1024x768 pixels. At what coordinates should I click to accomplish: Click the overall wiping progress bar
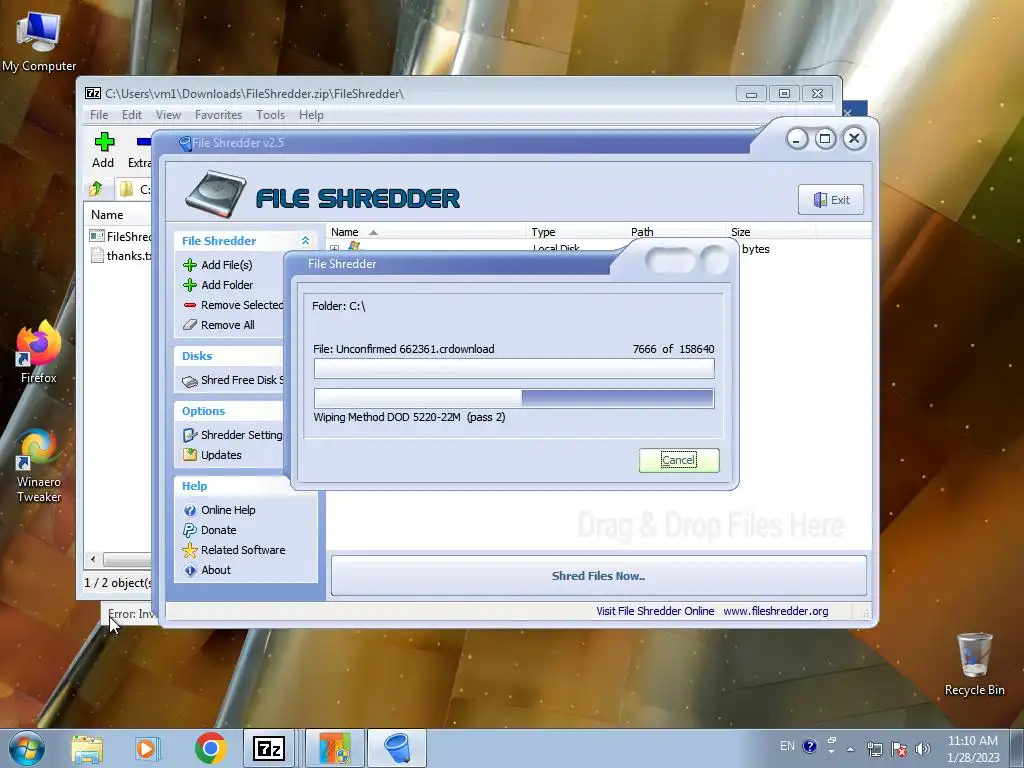[x=514, y=398]
